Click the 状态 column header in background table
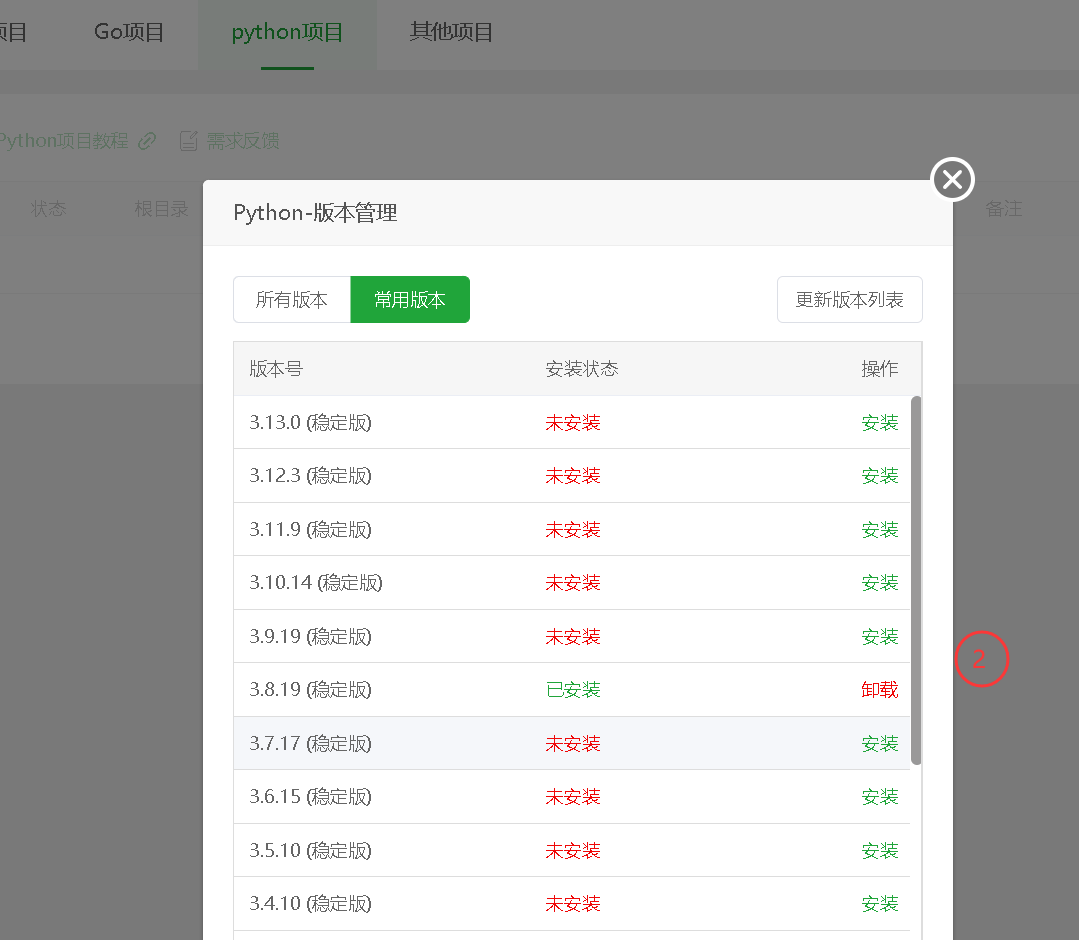This screenshot has height=940, width=1079. (x=49, y=209)
